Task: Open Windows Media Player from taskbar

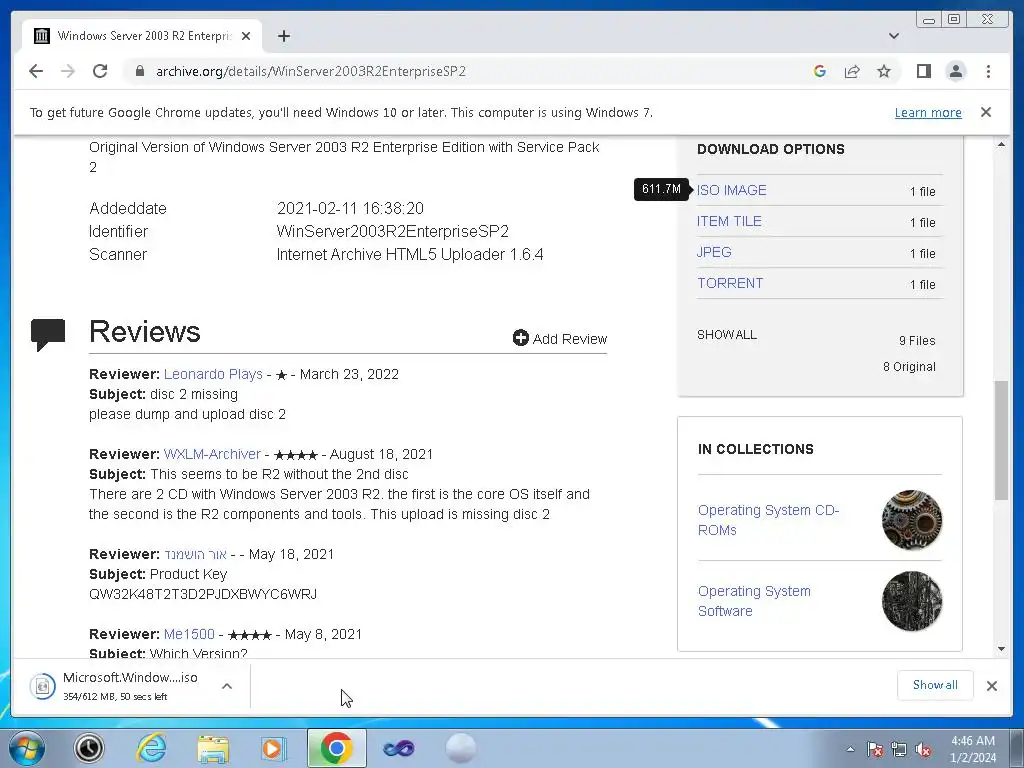Action: point(274,748)
